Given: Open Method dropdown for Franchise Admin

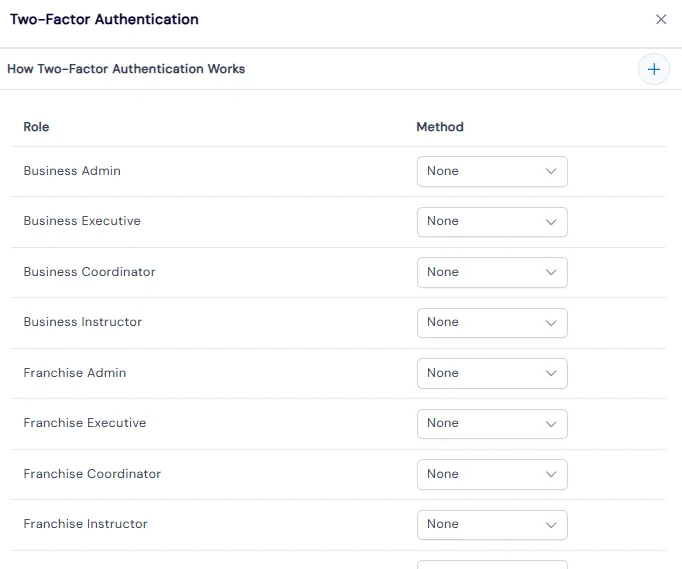Looking at the screenshot, I should tap(492, 373).
